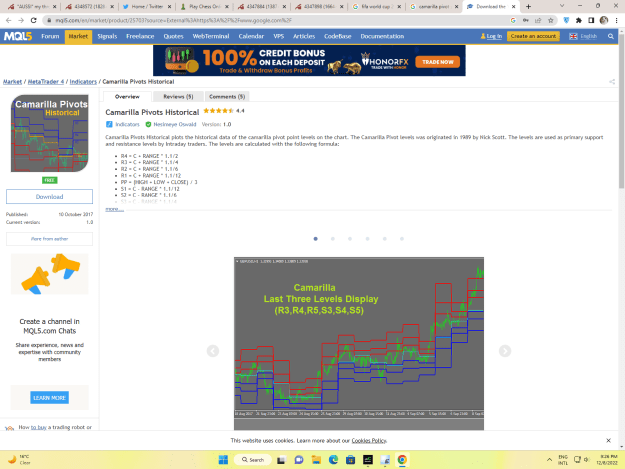Select the fifth carousel dot
Image resolution: width=625 pixels, height=469 pixels.
[384, 239]
